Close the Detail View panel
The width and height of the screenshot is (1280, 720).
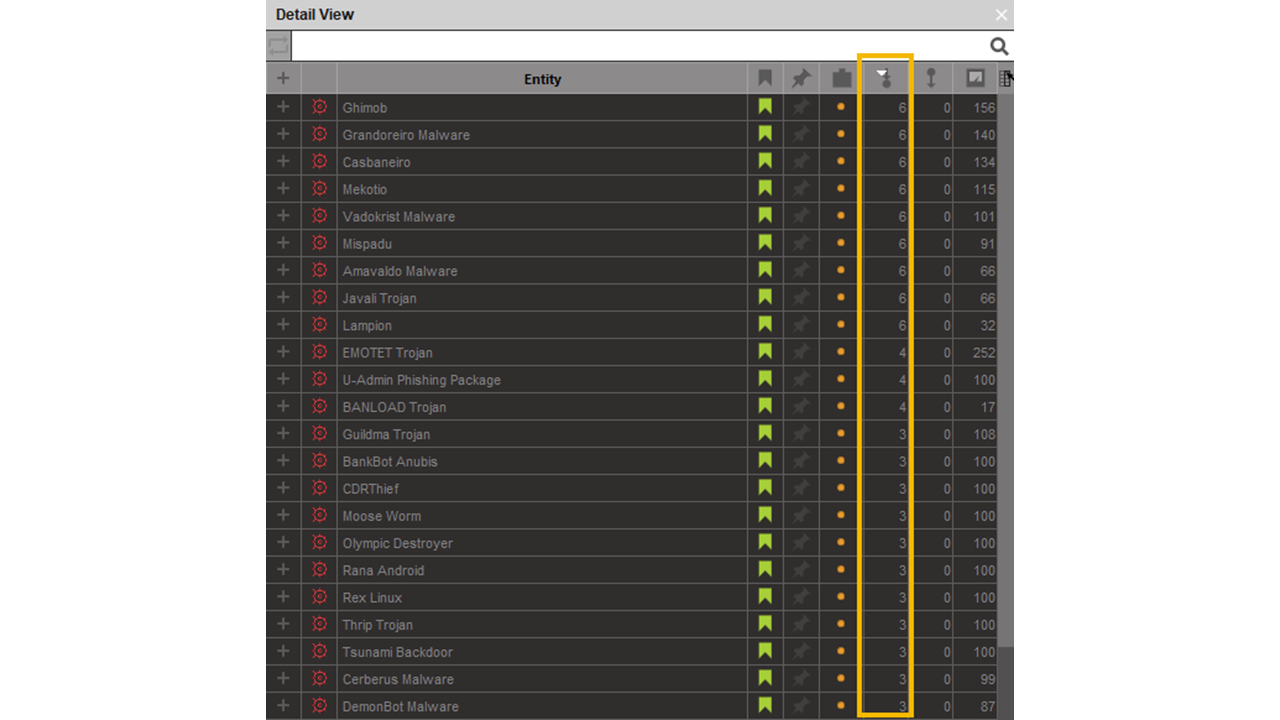pyautogui.click(x=1001, y=15)
